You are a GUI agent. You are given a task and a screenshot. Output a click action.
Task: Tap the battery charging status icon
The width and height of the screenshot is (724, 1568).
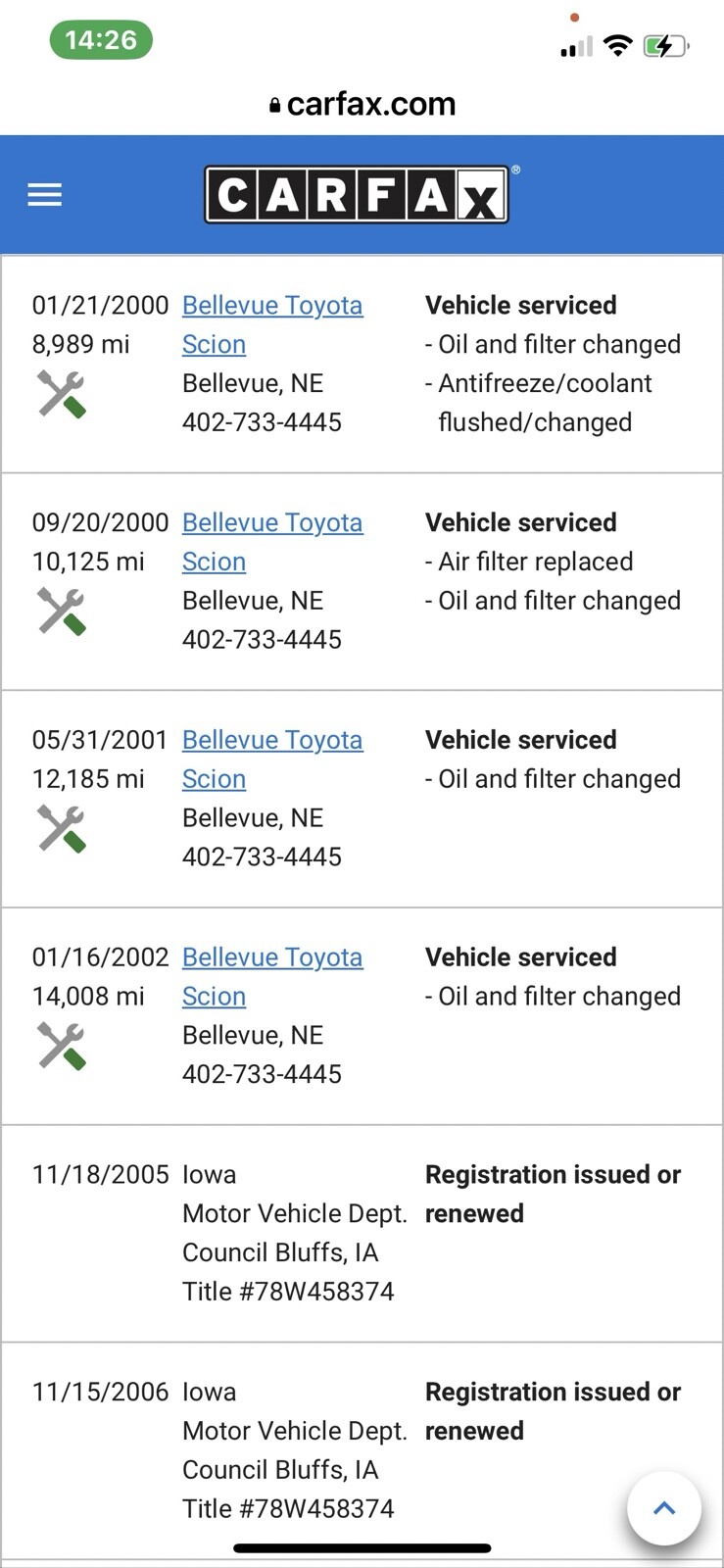point(665,45)
